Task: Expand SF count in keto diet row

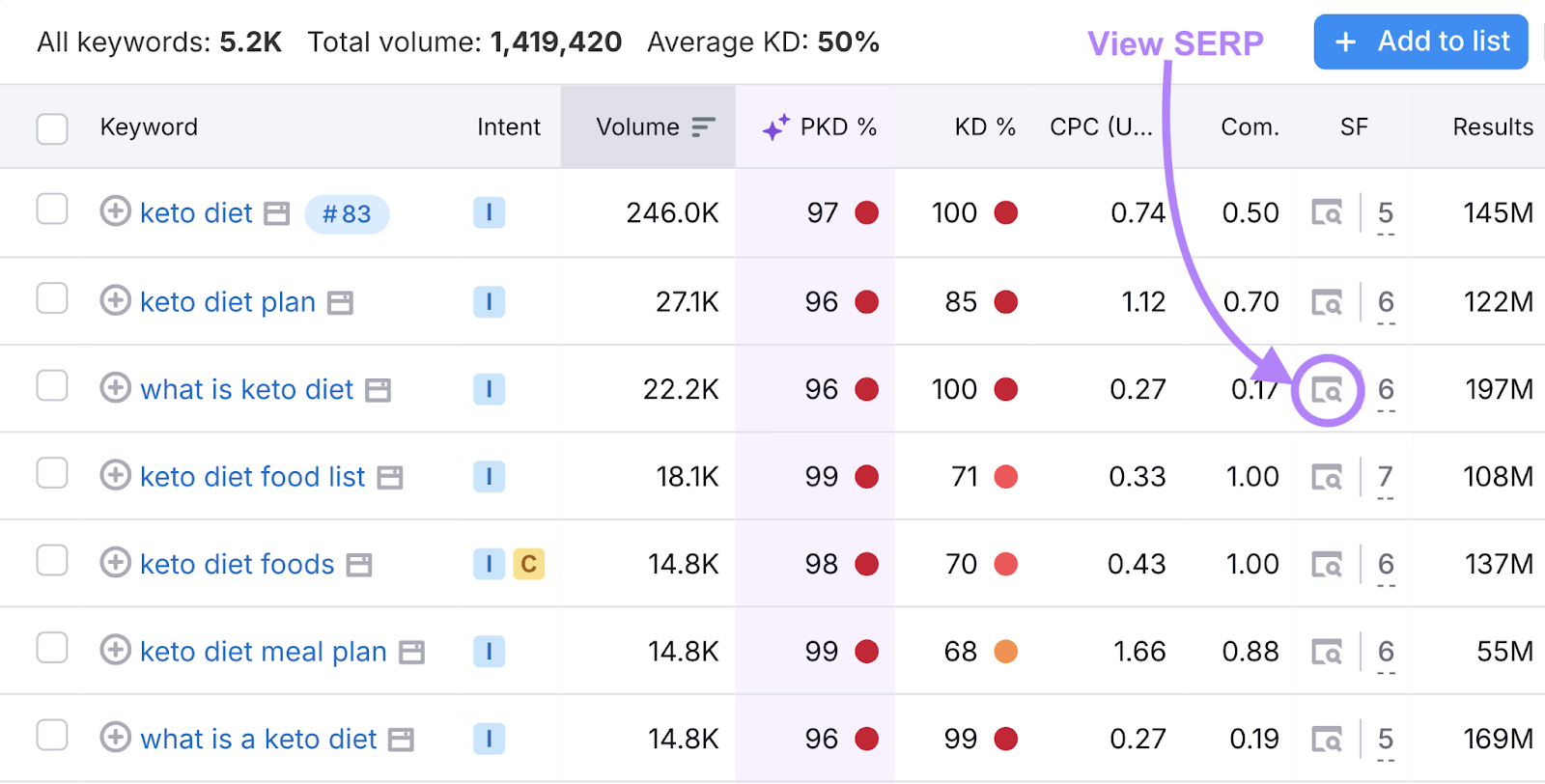Action: tap(1386, 214)
